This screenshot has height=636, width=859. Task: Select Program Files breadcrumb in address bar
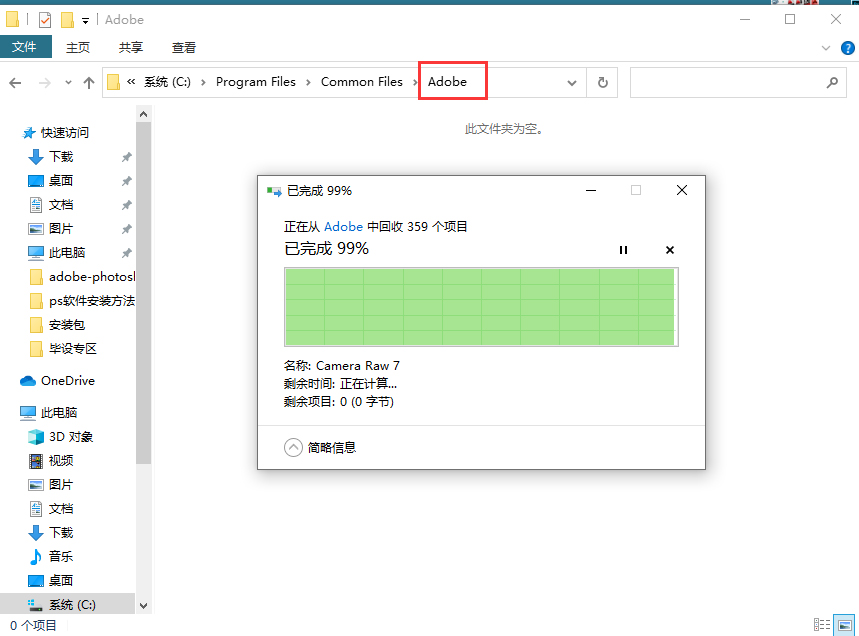tap(255, 82)
